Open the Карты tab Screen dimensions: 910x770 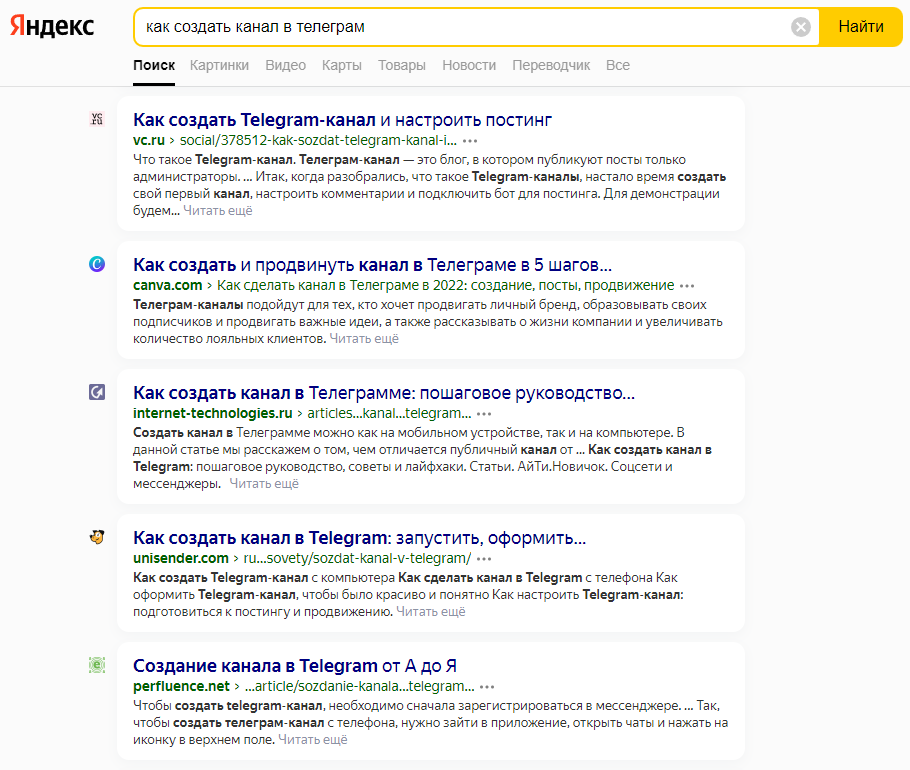(342, 65)
